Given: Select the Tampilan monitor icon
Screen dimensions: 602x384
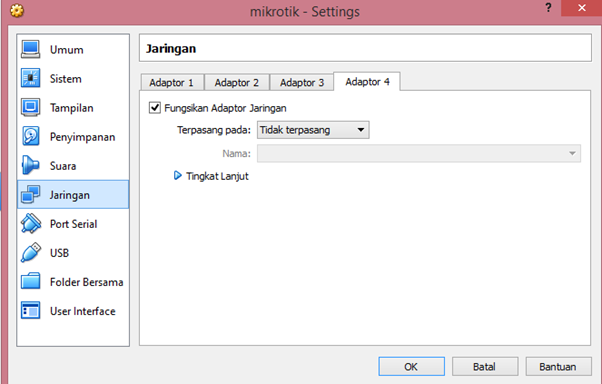Looking at the screenshot, I should (x=31, y=108).
